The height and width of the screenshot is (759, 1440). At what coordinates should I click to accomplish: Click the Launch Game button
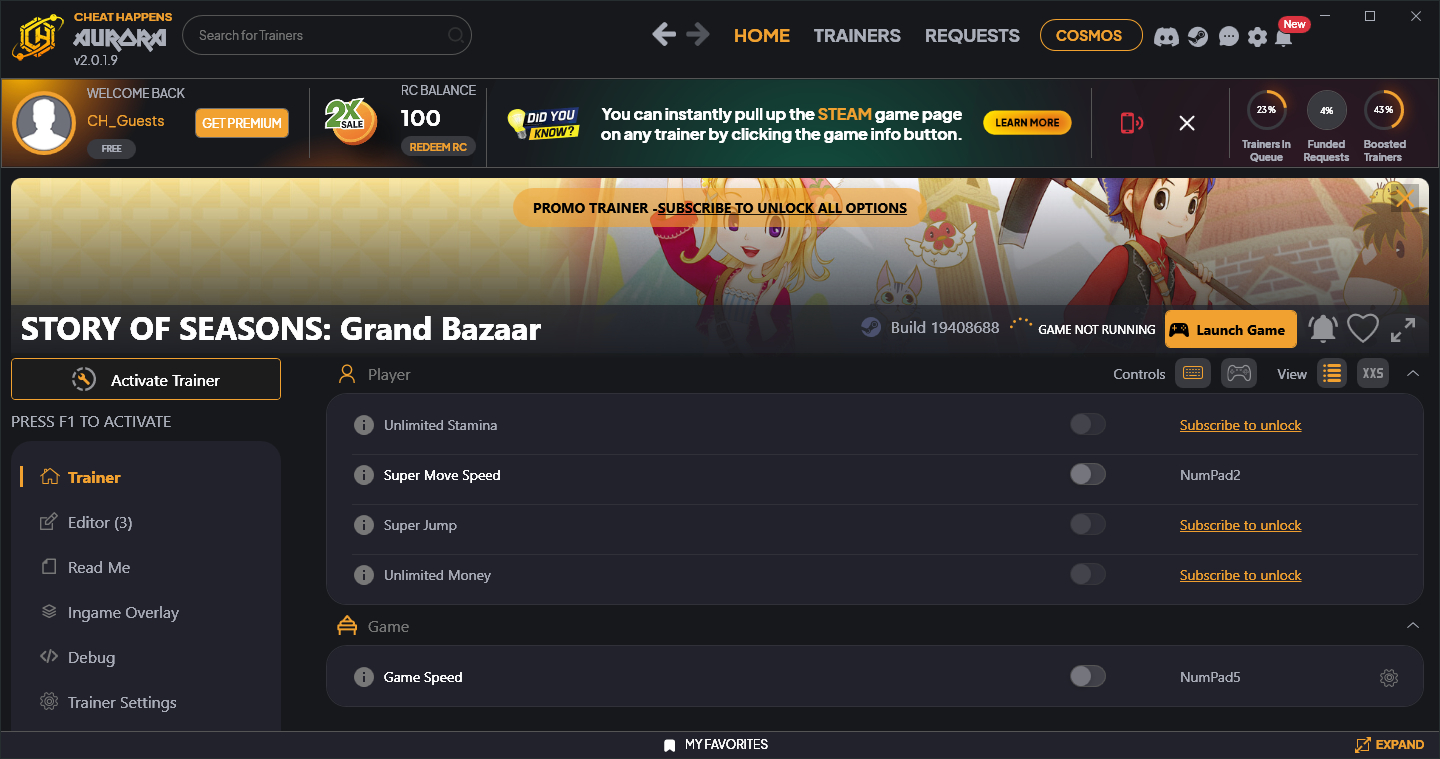[1230, 330]
